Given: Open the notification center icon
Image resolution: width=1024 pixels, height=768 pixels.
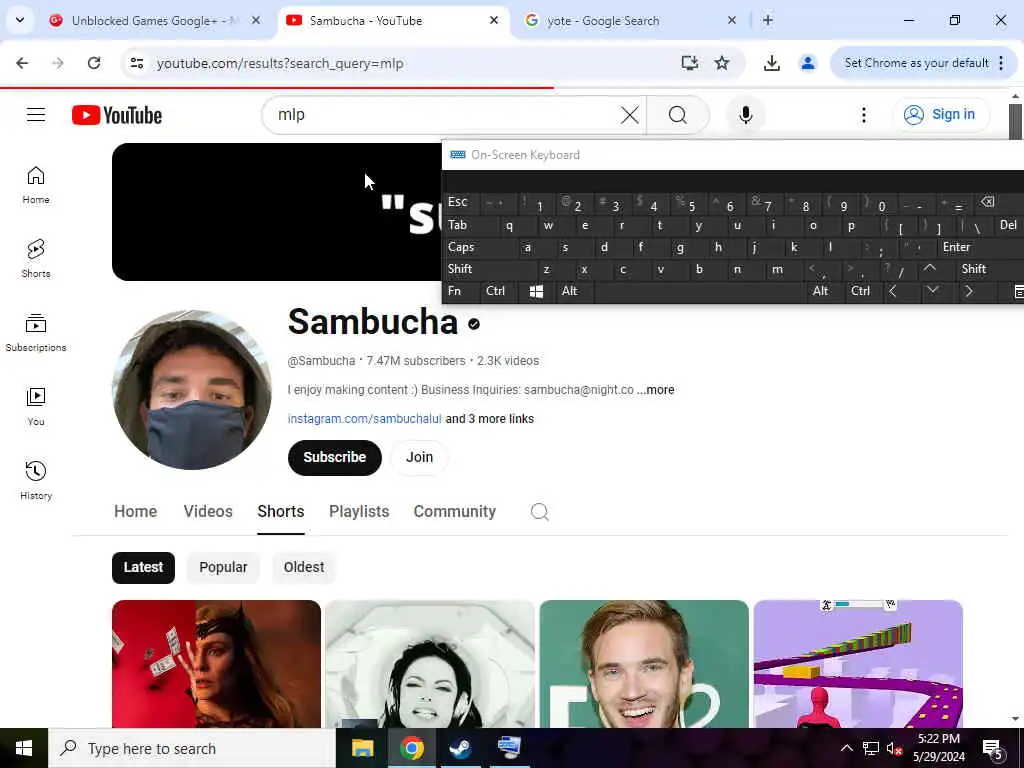Looking at the screenshot, I should (993, 749).
